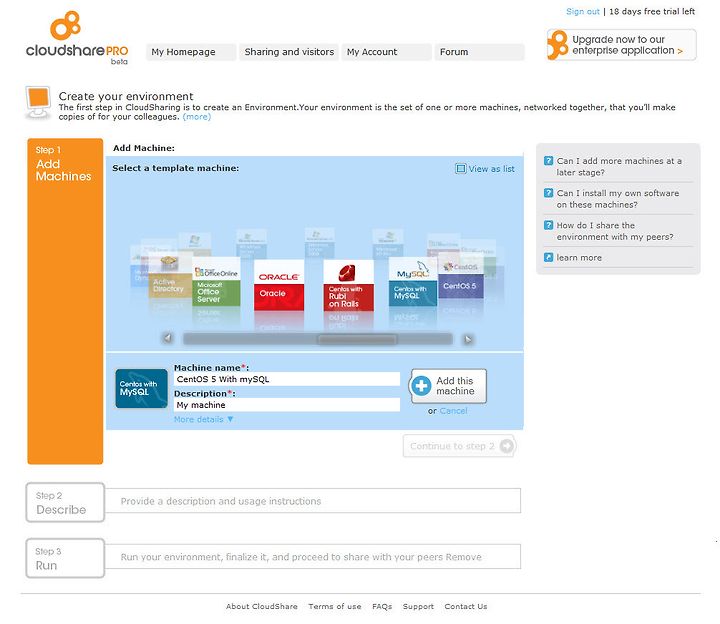The height and width of the screenshot is (624, 720).
Task: Click '18 days free trial left' text
Action: click(652, 11)
